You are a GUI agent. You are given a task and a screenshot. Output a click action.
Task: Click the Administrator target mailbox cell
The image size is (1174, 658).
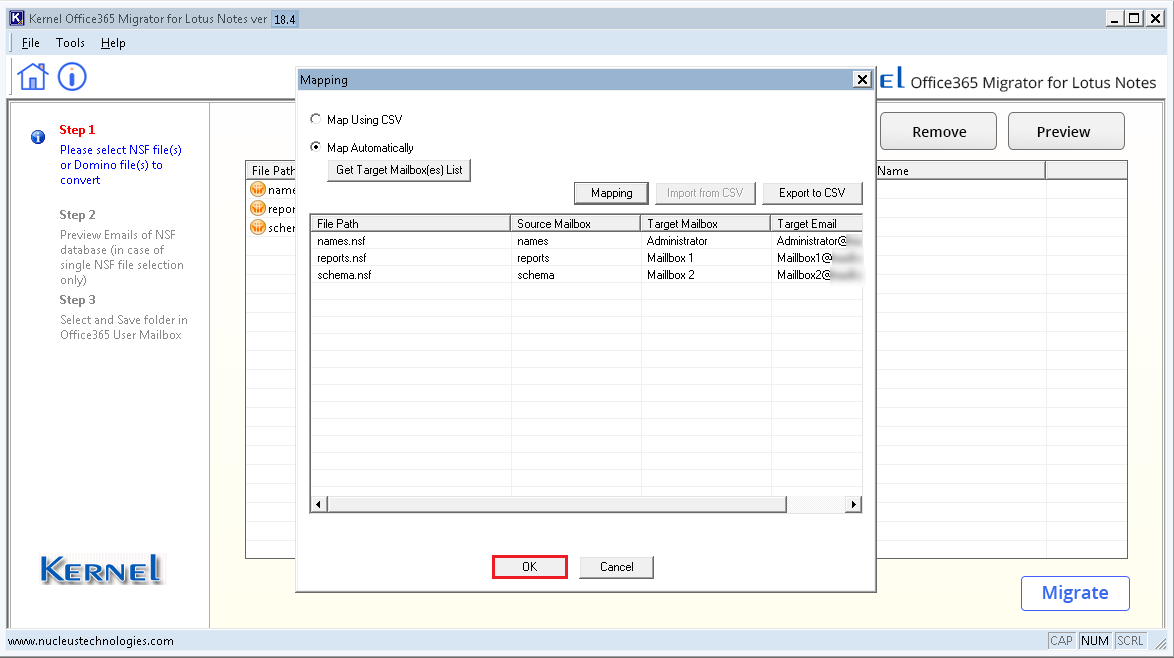tap(705, 241)
